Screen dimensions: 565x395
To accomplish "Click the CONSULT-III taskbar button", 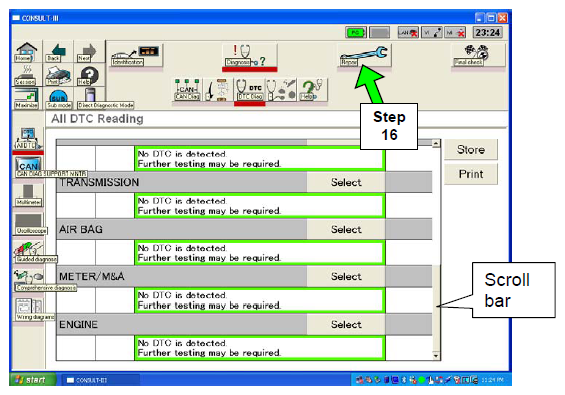I will click(101, 380).
